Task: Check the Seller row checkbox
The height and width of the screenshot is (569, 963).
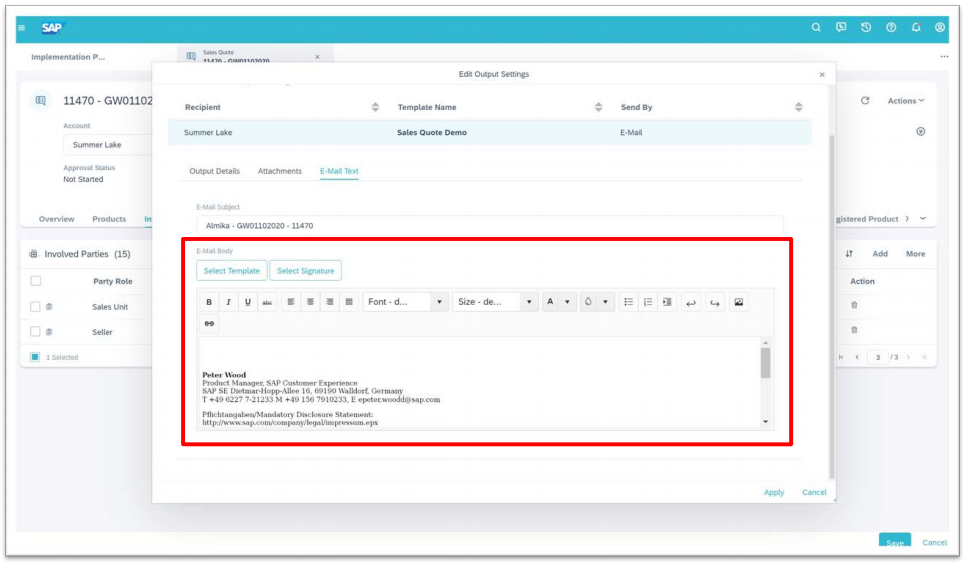Action: click(x=36, y=332)
